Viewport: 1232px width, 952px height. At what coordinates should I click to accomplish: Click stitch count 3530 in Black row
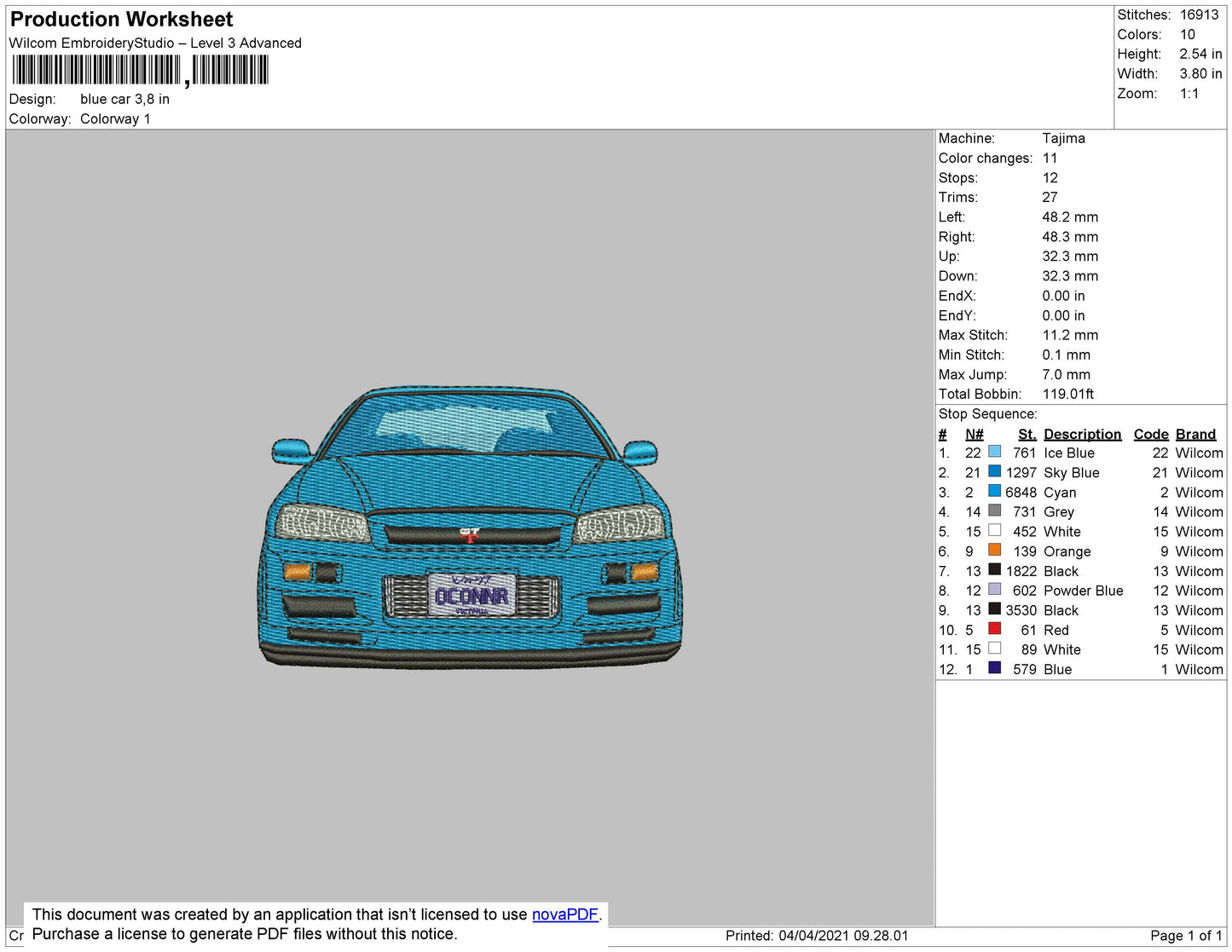pyautogui.click(x=1021, y=610)
